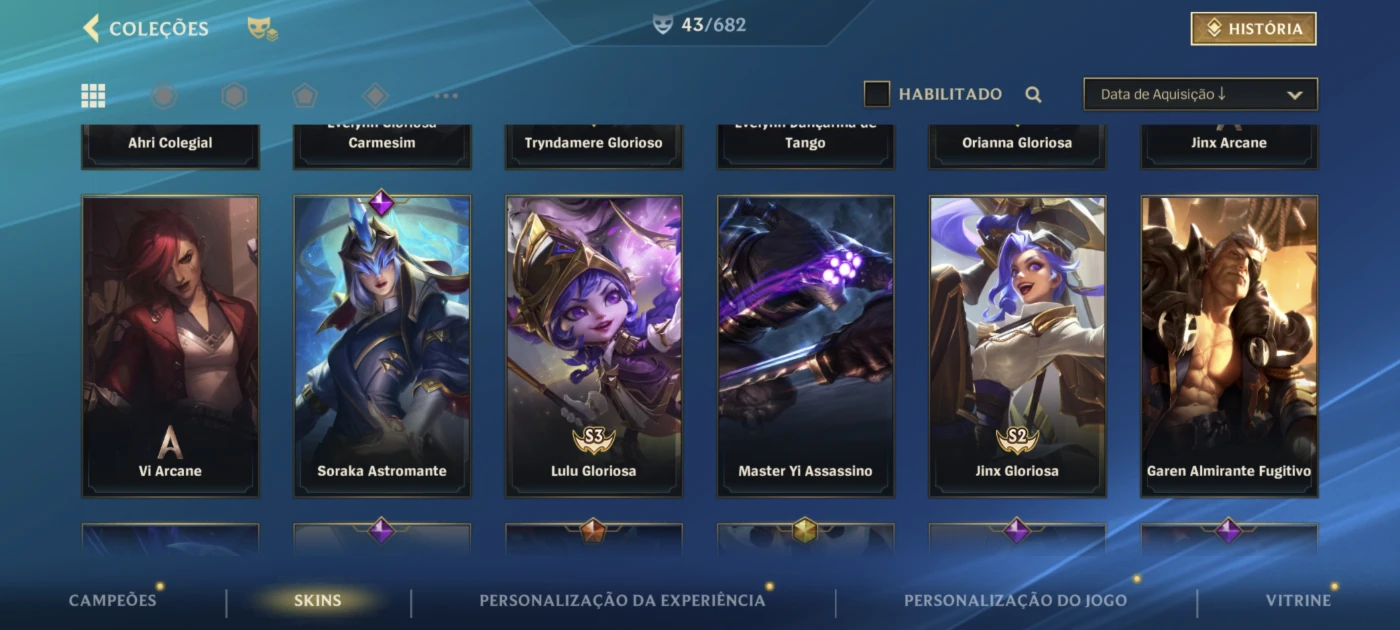Screen dimensions: 1400x630
Task: Expand the Data de Aquisição sort dropdown
Action: [x=1200, y=94]
